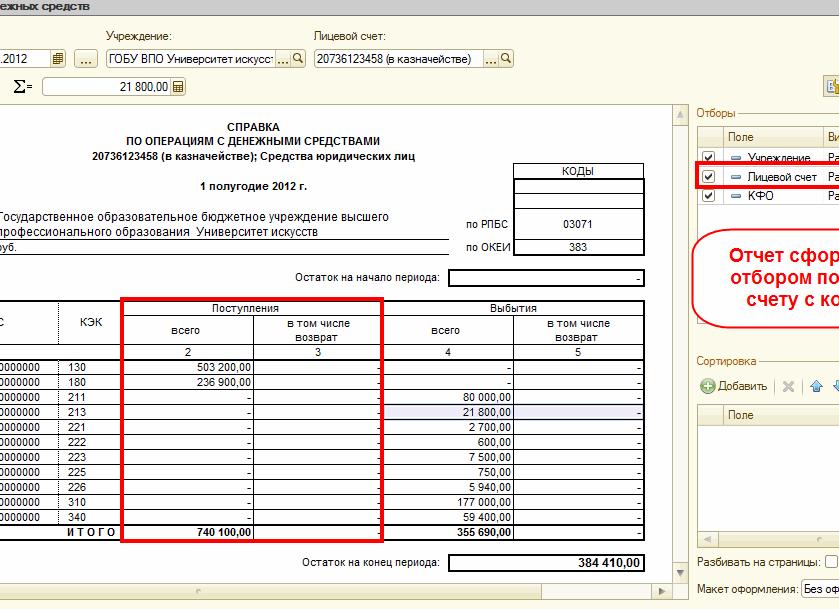This screenshot has height=609, width=839.
Task: Select the cell with 2 700,00
Action: click(x=448, y=427)
